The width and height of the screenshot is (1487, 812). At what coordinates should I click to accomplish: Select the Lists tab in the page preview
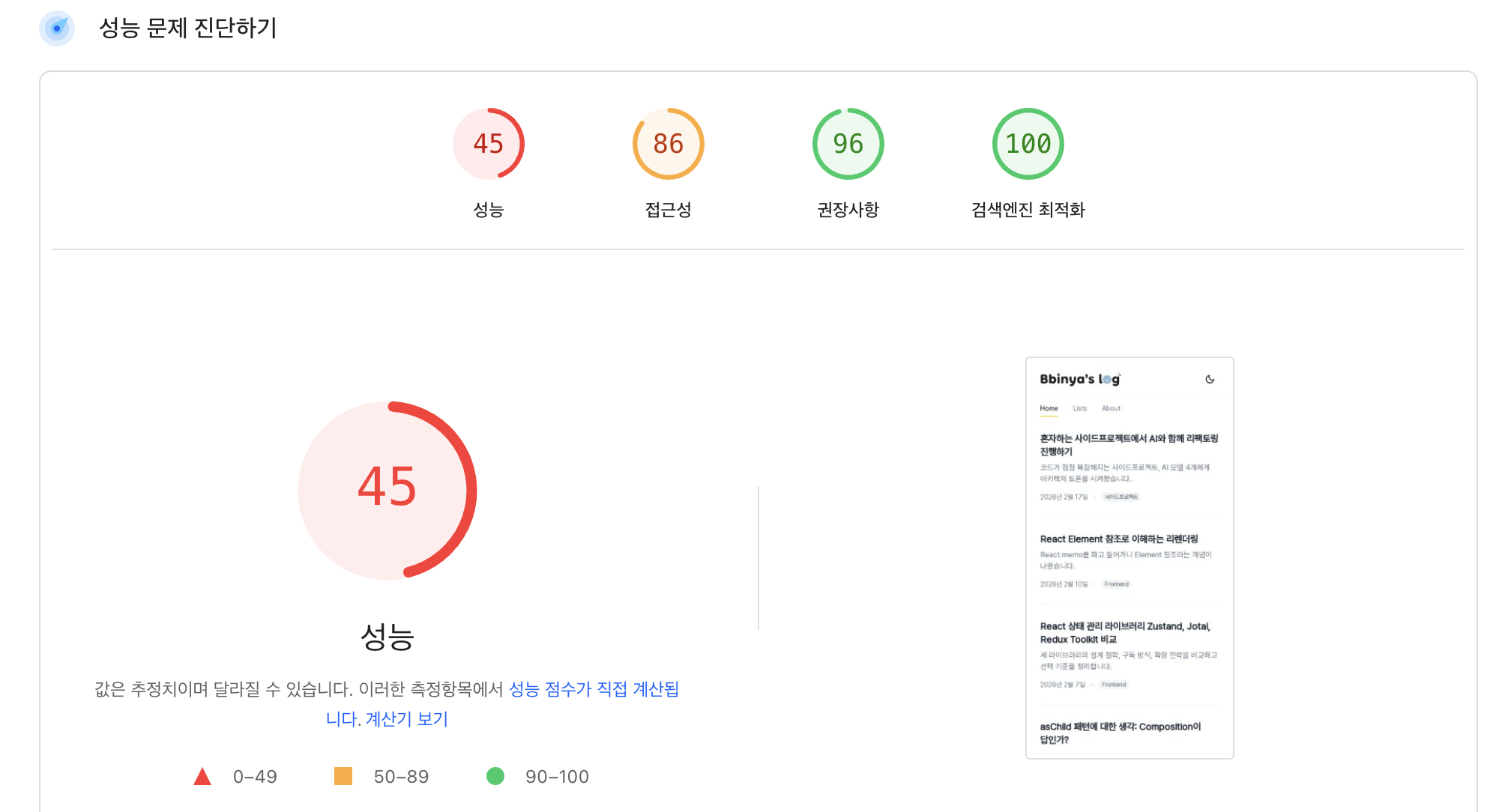point(1079,407)
